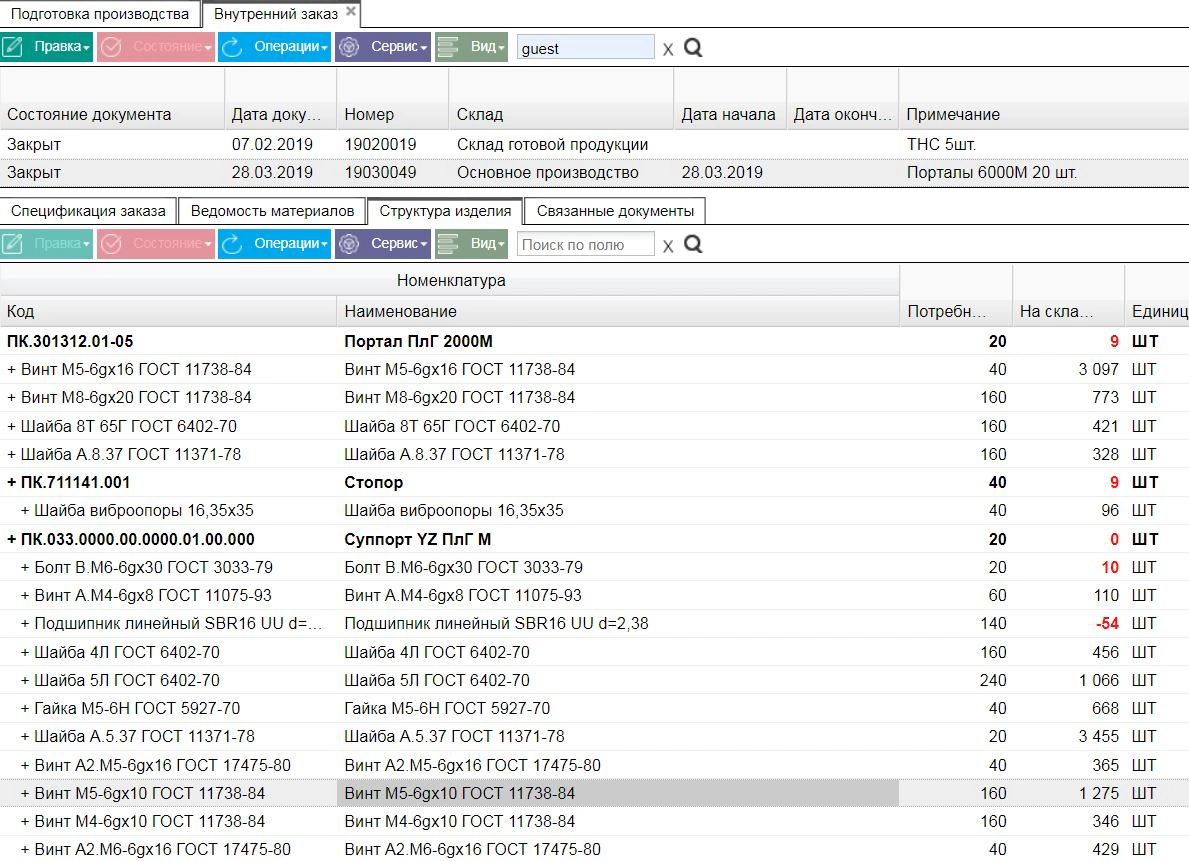Expand the 'ПК.033.0000.00.0000.01.00.000' Суппорт node
Screen dimensions: 1189x861
(11, 539)
